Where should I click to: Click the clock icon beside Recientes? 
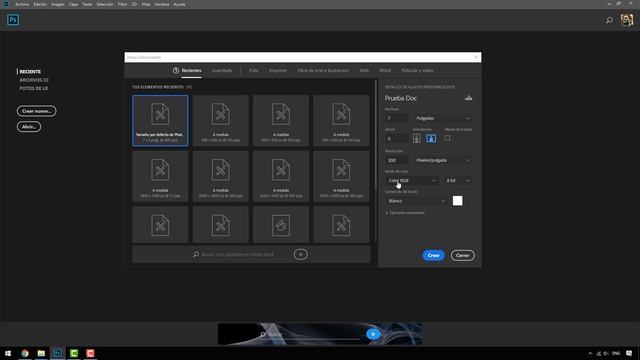tap(176, 70)
